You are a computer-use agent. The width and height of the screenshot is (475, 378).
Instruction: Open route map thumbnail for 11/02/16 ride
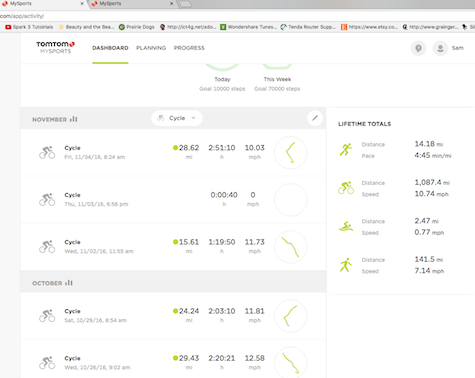(291, 247)
